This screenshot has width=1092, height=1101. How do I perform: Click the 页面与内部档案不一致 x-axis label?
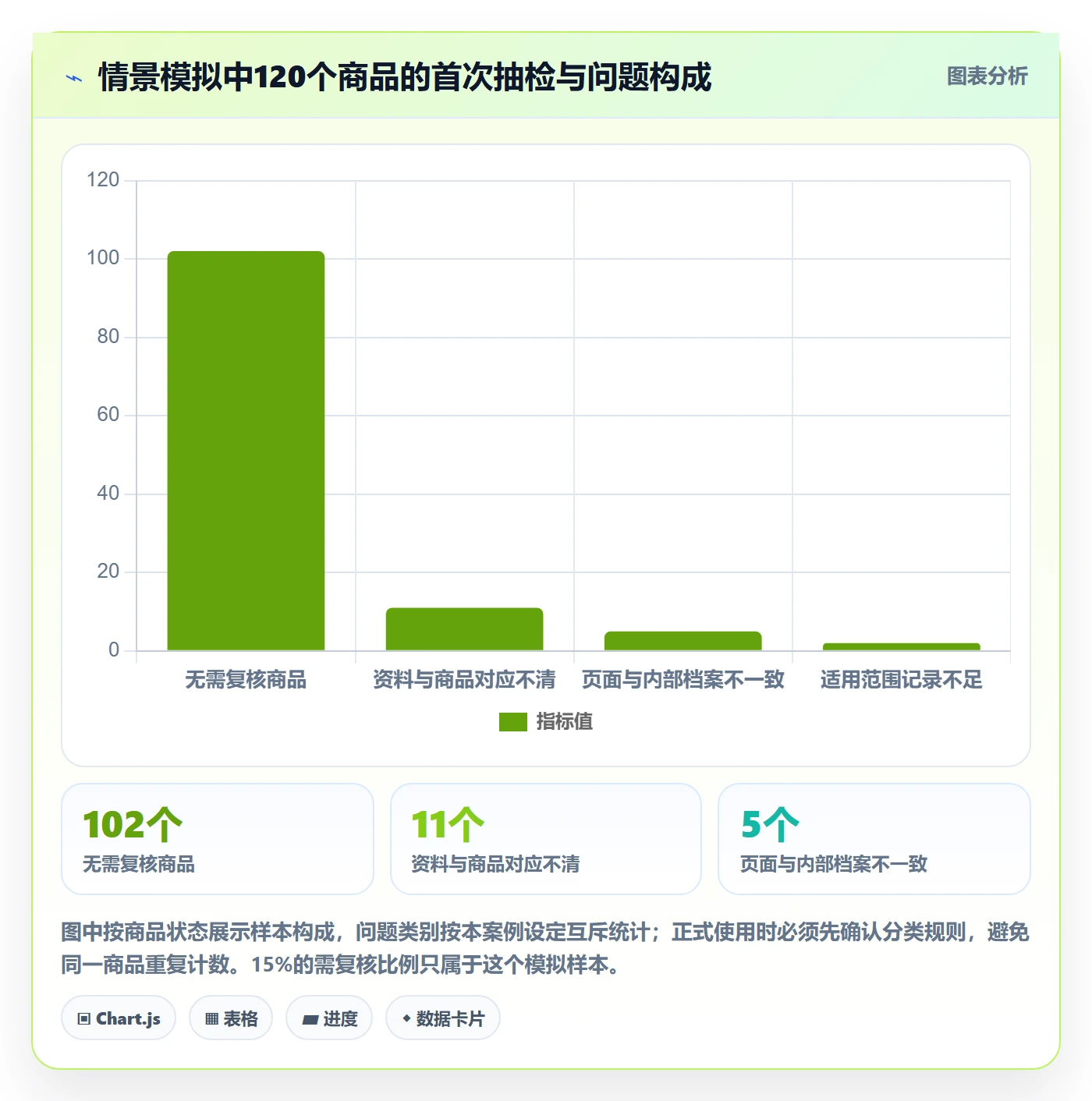[x=682, y=680]
